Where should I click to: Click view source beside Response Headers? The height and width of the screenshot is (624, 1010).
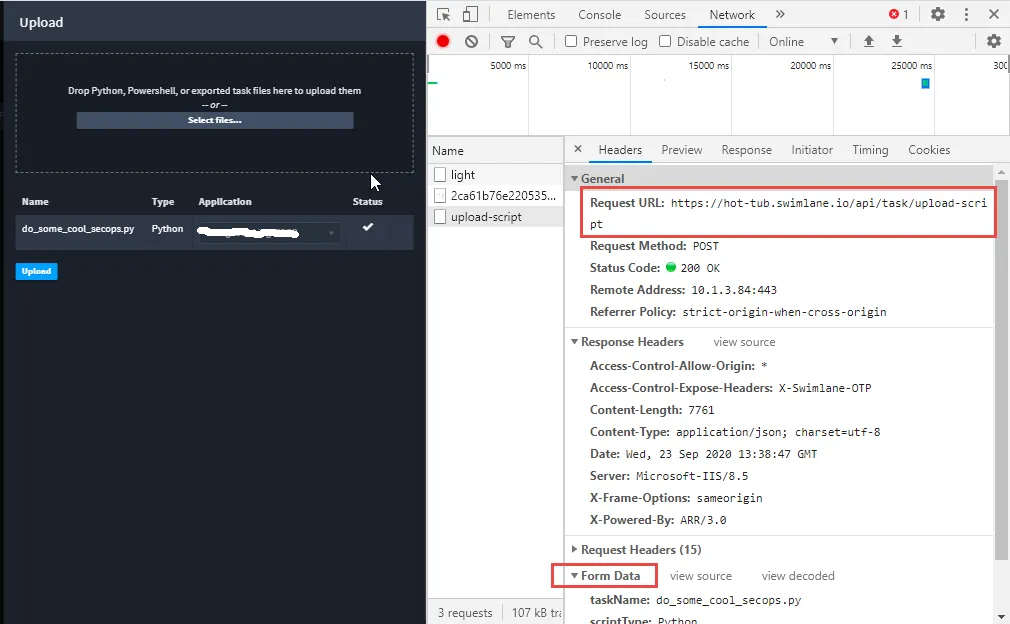tap(744, 342)
